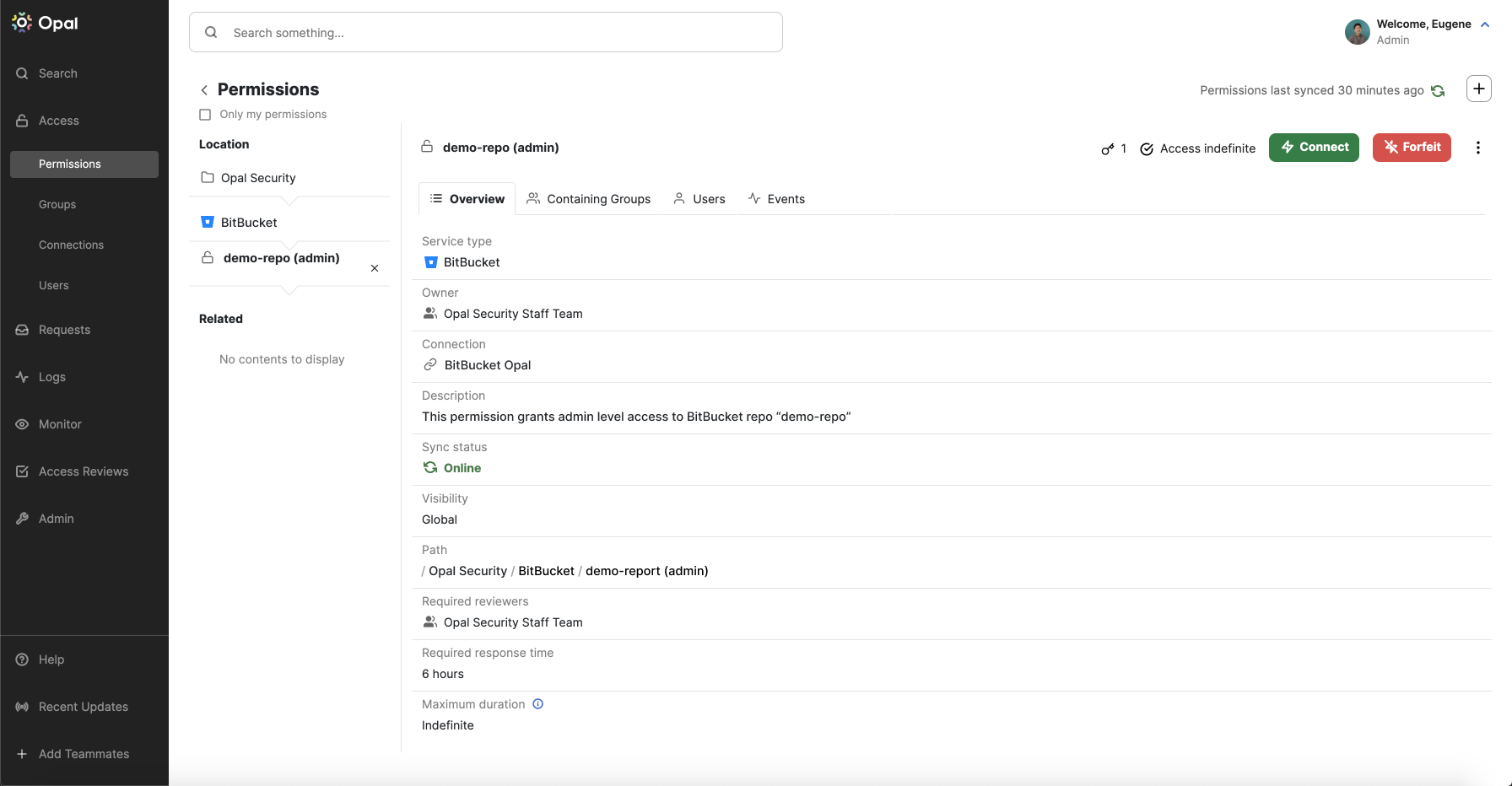Click the Maximum duration info icon
Screen dimensions: 1512x786
point(538,704)
